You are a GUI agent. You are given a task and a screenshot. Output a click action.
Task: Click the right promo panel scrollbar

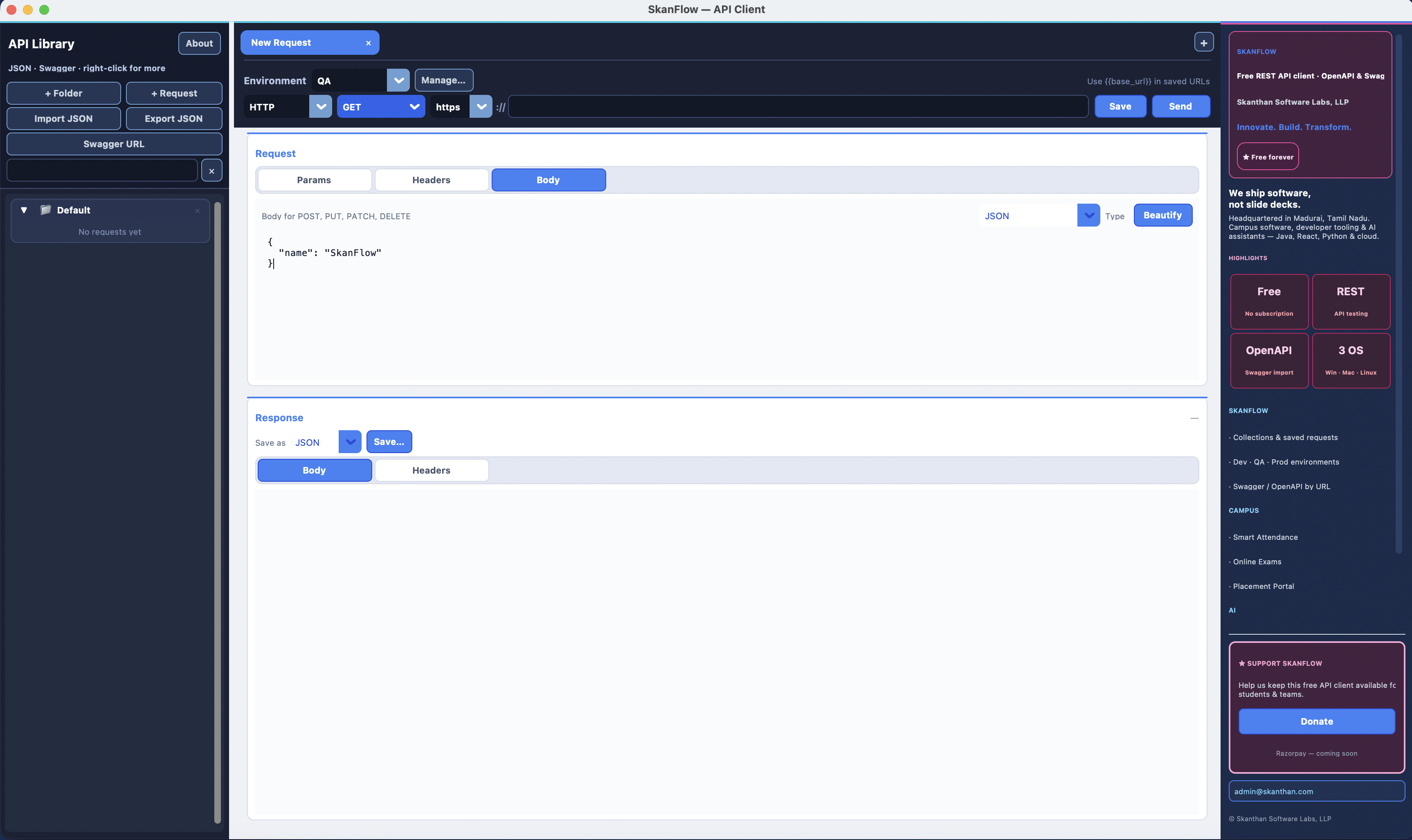tap(1399, 294)
